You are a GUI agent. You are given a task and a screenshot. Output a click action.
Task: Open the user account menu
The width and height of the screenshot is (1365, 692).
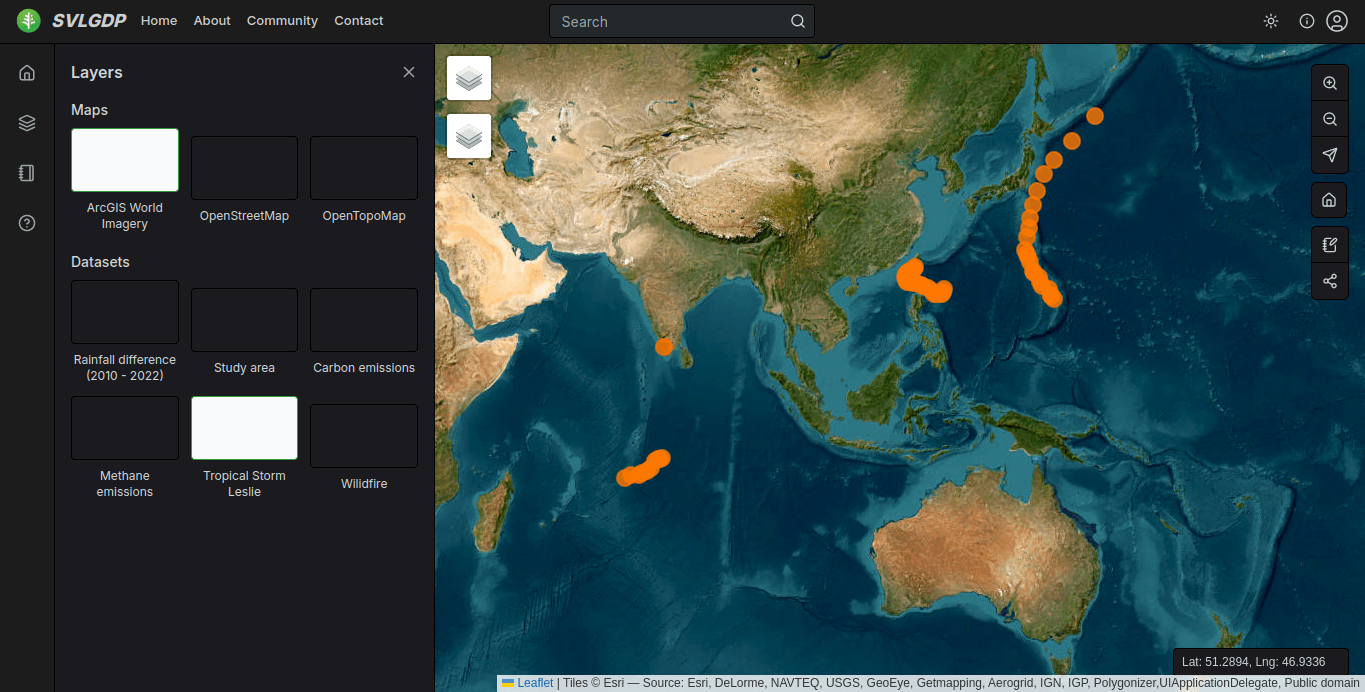point(1336,21)
